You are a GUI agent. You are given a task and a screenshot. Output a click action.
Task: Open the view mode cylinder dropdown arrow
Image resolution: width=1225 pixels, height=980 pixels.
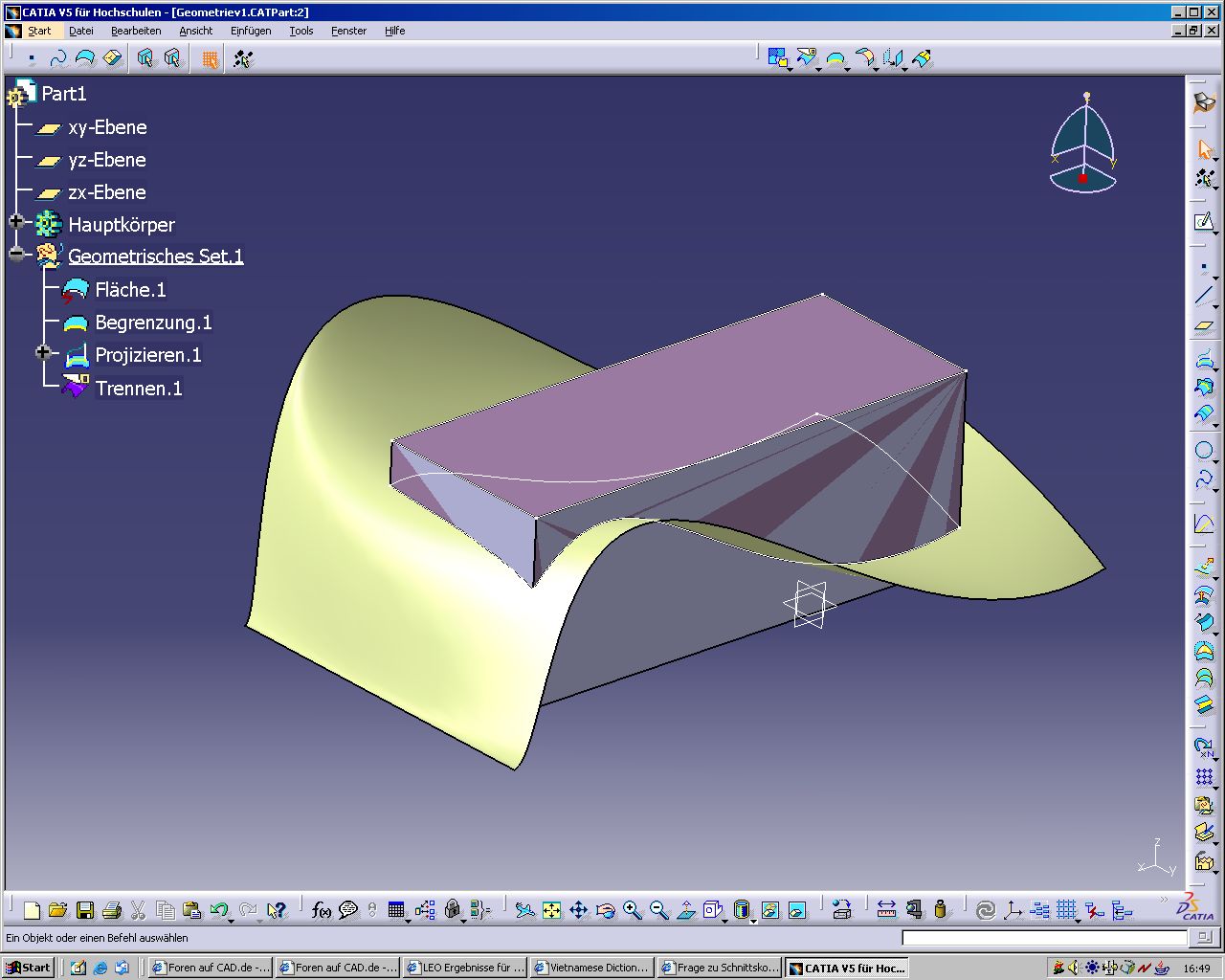tap(753, 920)
